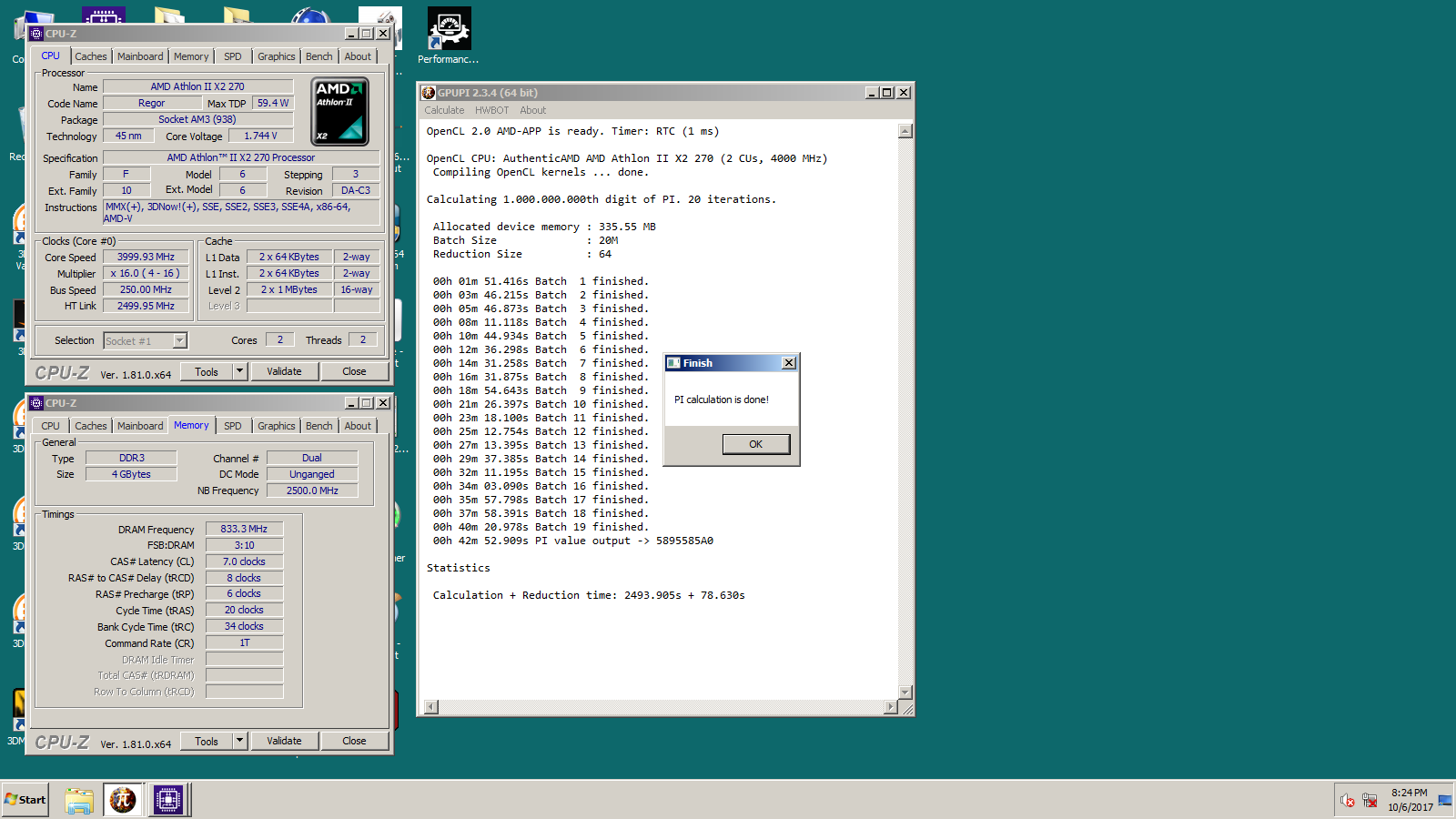Click the AMD Athlon II processor logo
The image size is (1456, 819).
(340, 111)
